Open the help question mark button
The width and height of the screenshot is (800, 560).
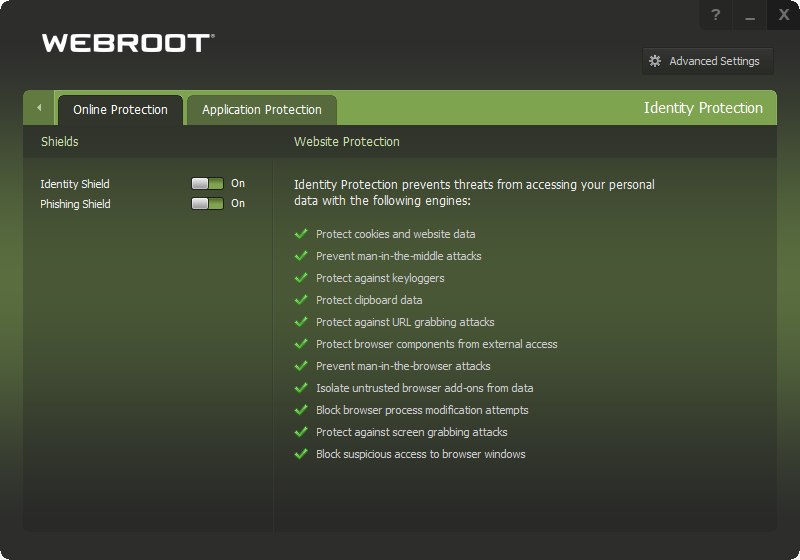tap(716, 15)
